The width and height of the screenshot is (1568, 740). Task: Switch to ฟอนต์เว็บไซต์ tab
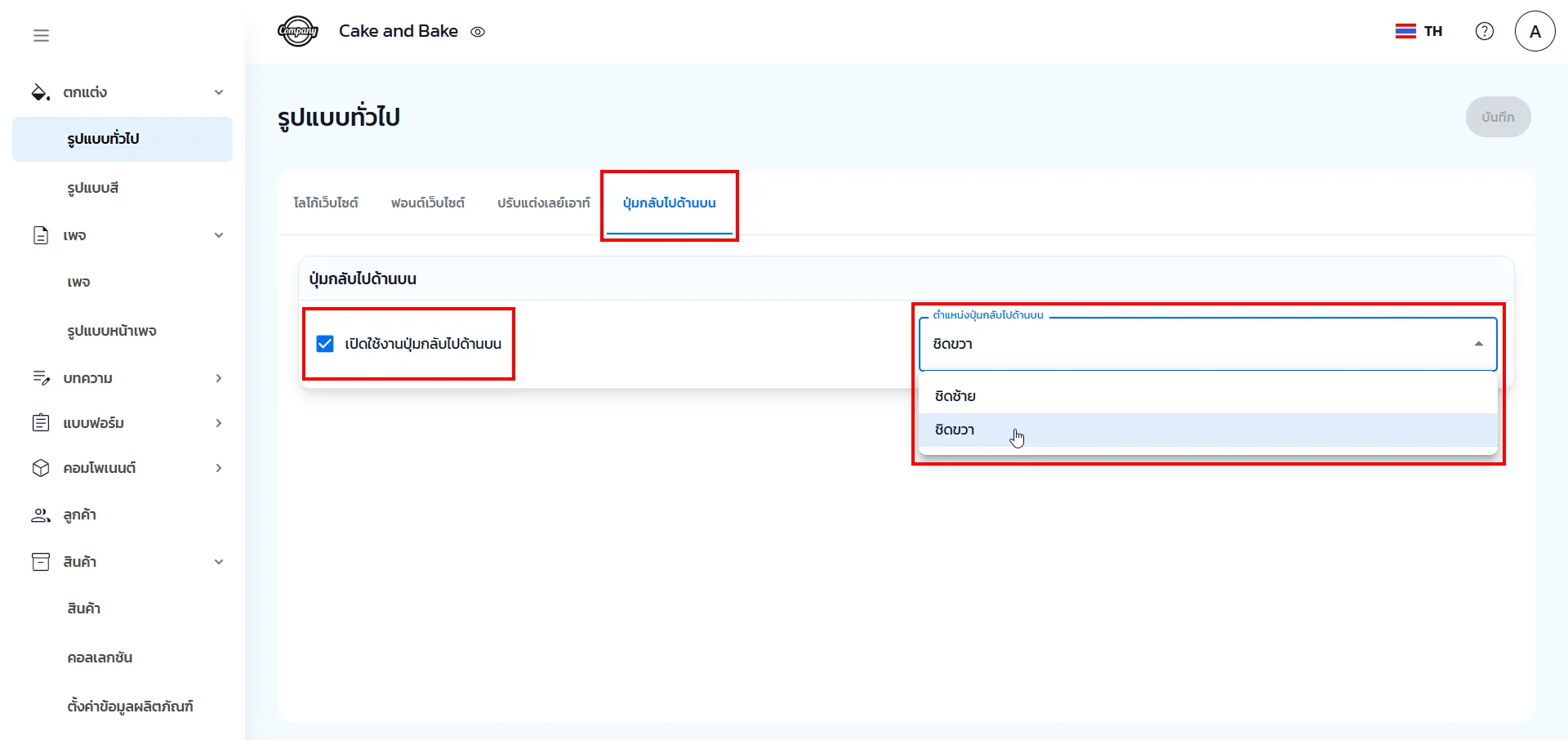(x=427, y=203)
